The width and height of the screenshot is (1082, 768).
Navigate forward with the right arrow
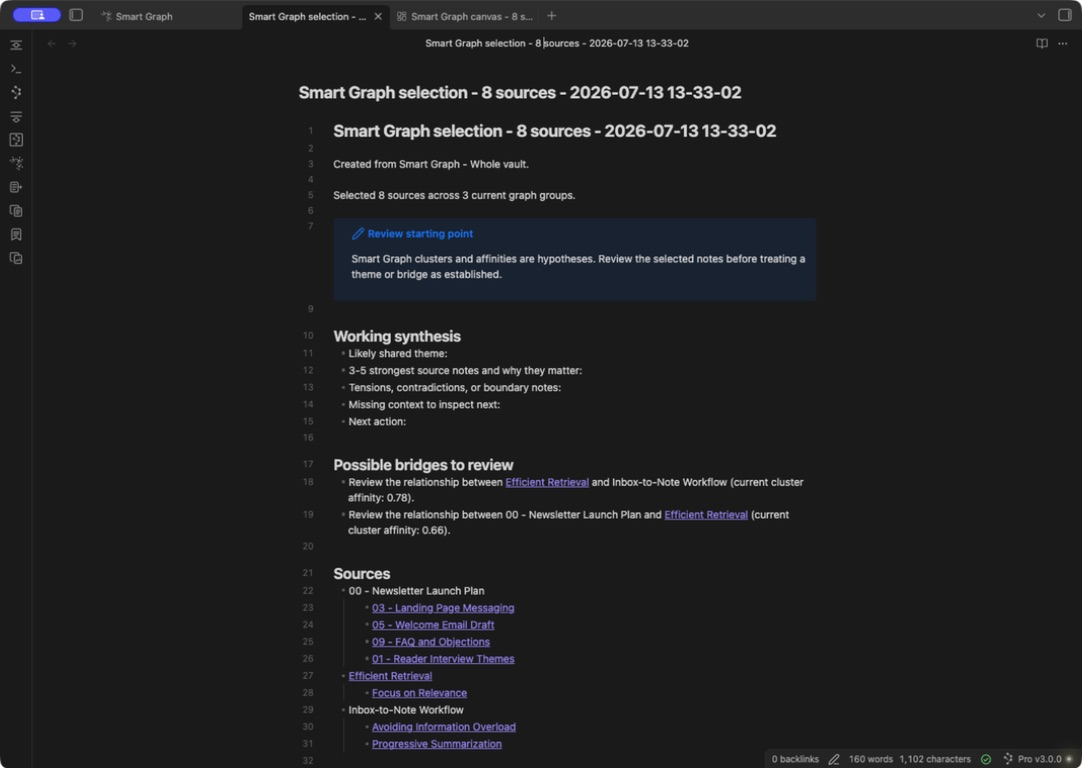point(72,43)
